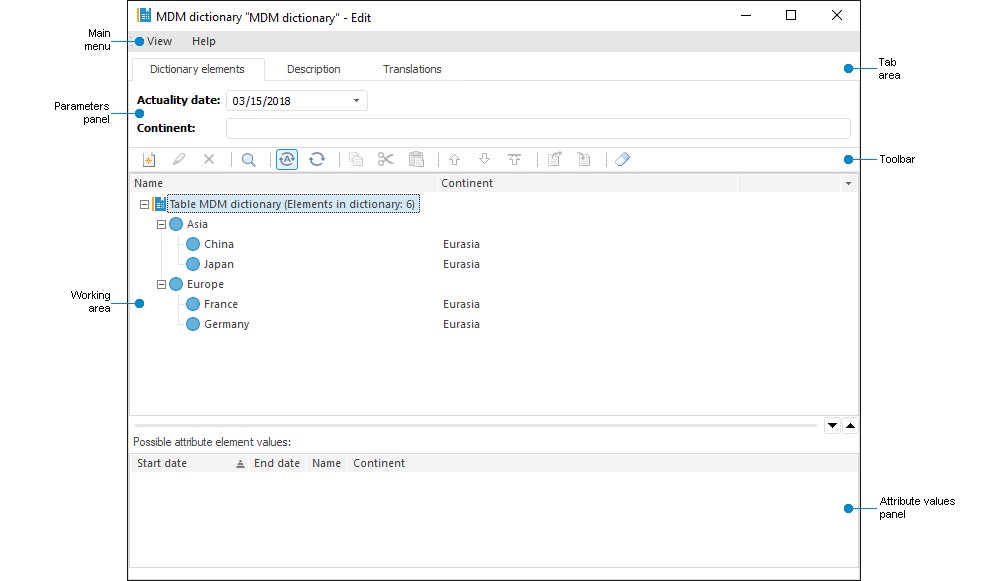Viewport: 988px width, 581px height.
Task: Click the Start date sort triangle
Action: coord(240,464)
